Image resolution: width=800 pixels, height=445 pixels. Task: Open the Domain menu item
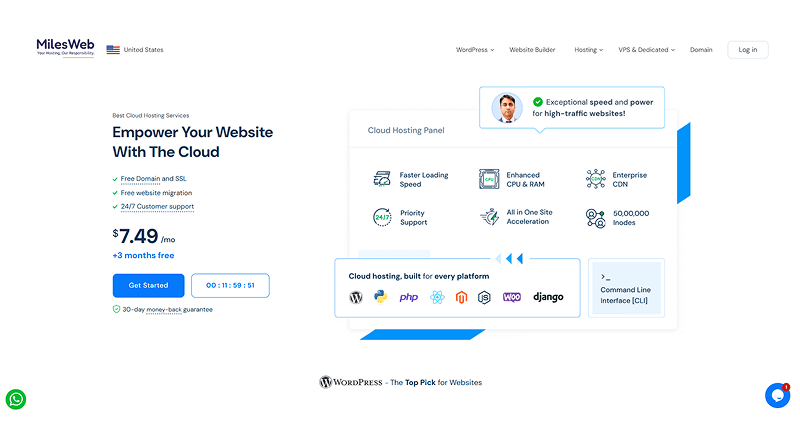click(701, 50)
